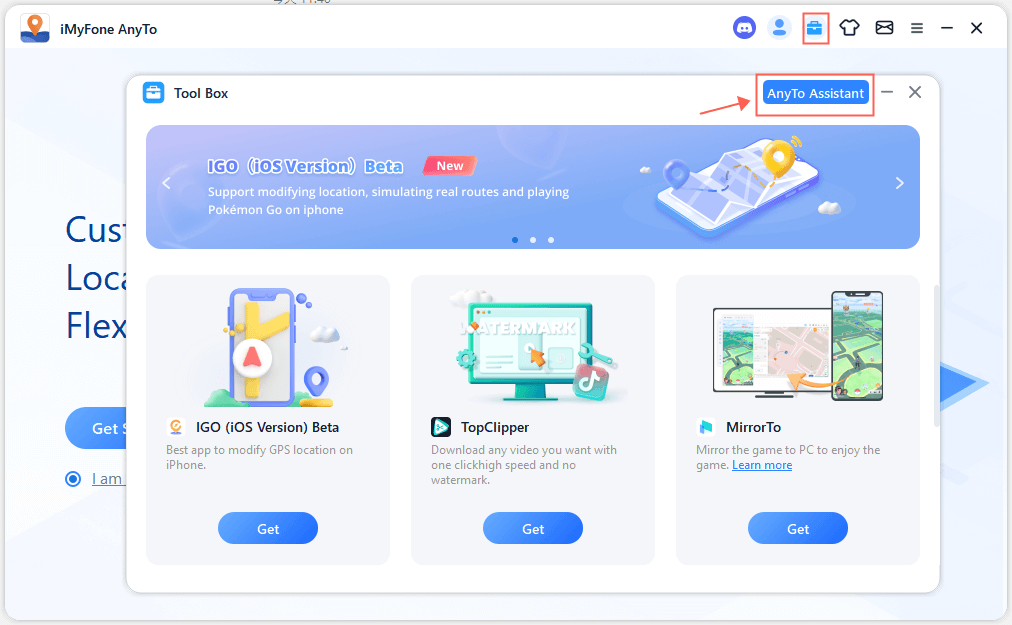Click the Tool Box icon in dialog header

[x=154, y=93]
